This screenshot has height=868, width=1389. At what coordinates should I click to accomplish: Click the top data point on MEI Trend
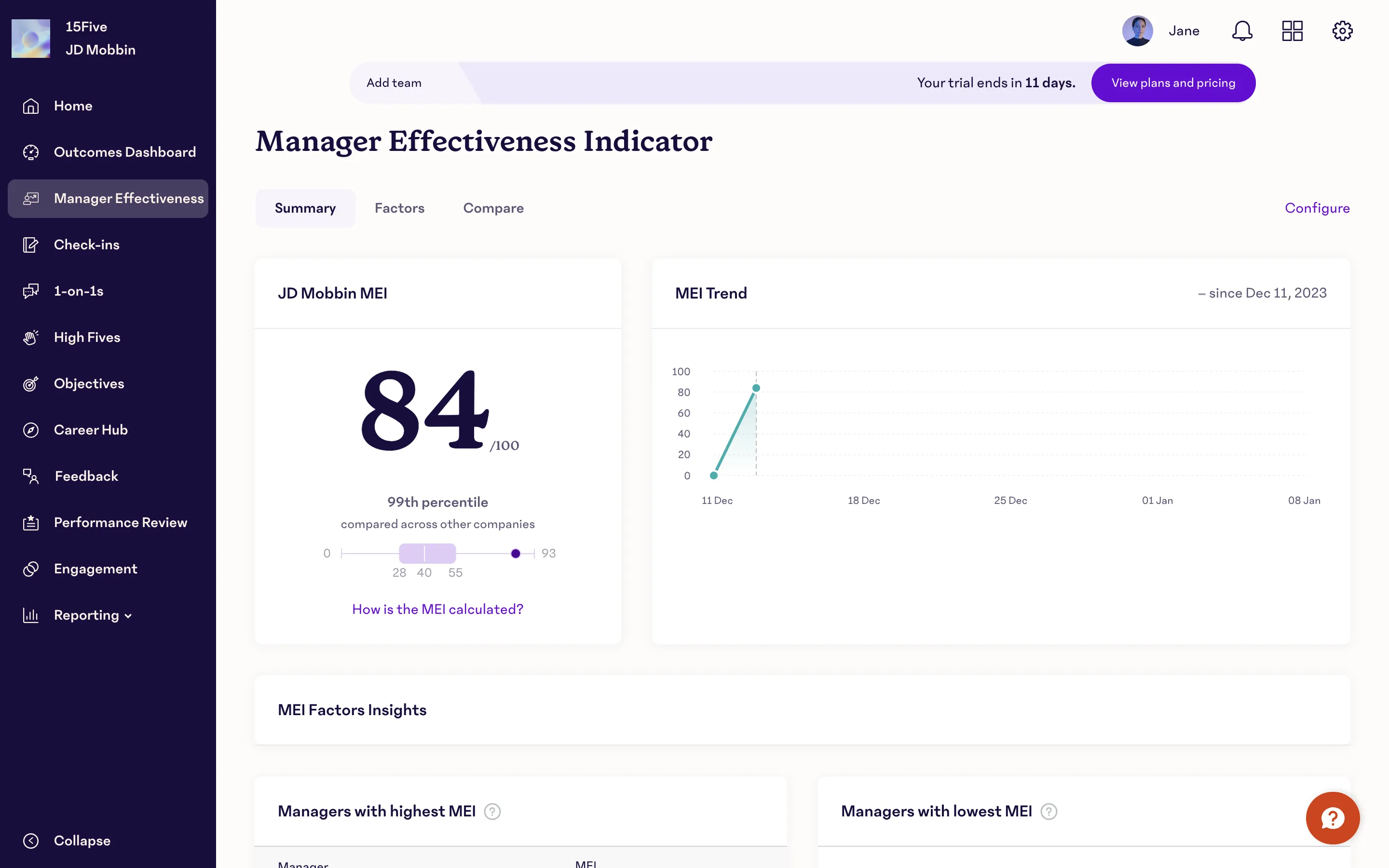(x=756, y=388)
